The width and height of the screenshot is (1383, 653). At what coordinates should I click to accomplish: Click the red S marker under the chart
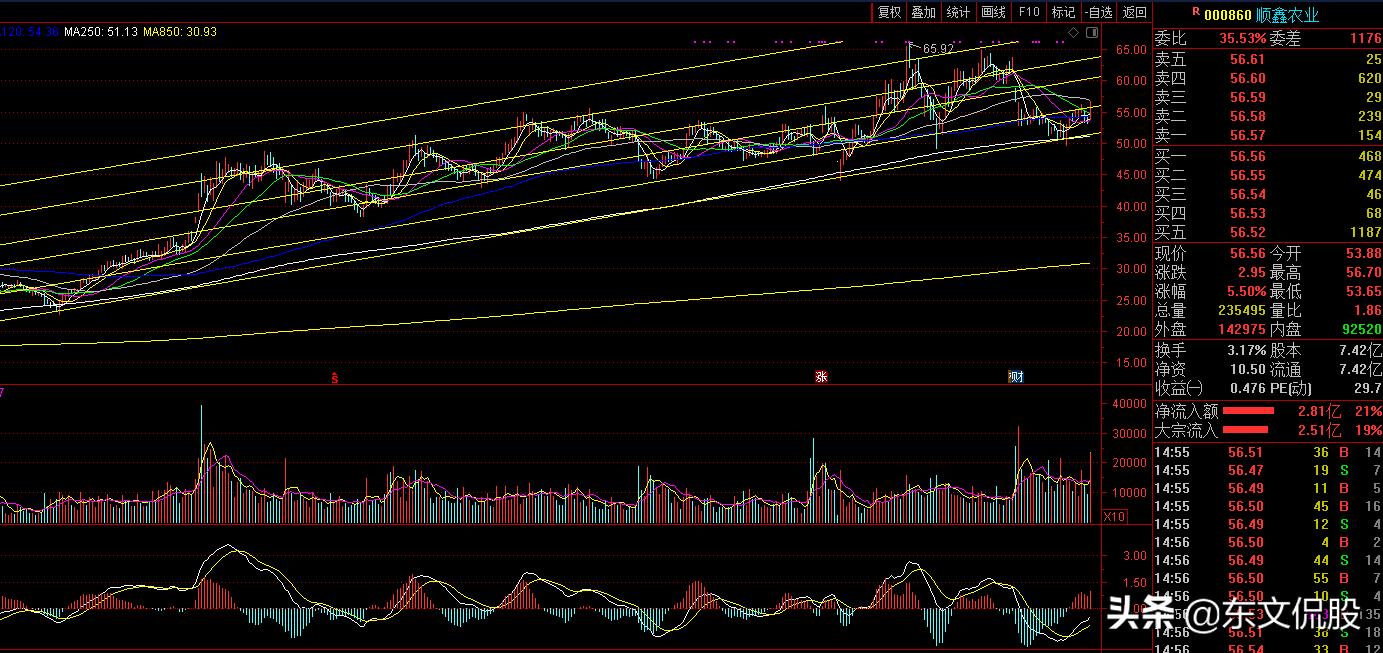(x=335, y=378)
